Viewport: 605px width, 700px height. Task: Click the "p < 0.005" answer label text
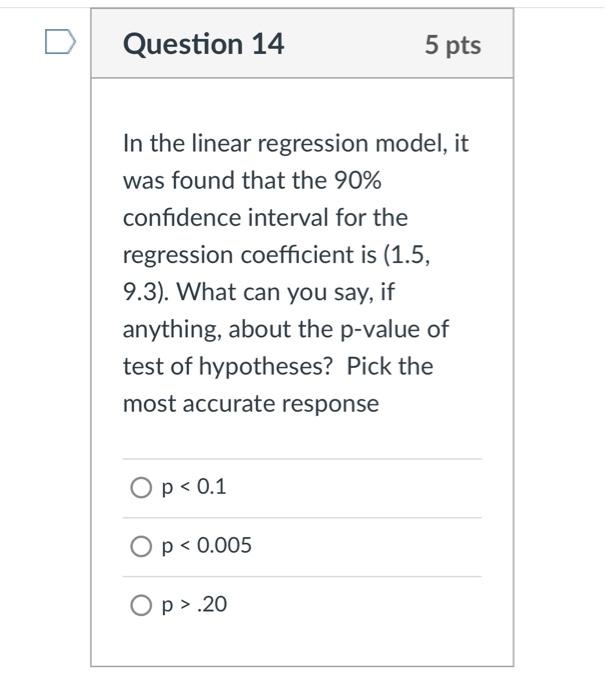[207, 546]
